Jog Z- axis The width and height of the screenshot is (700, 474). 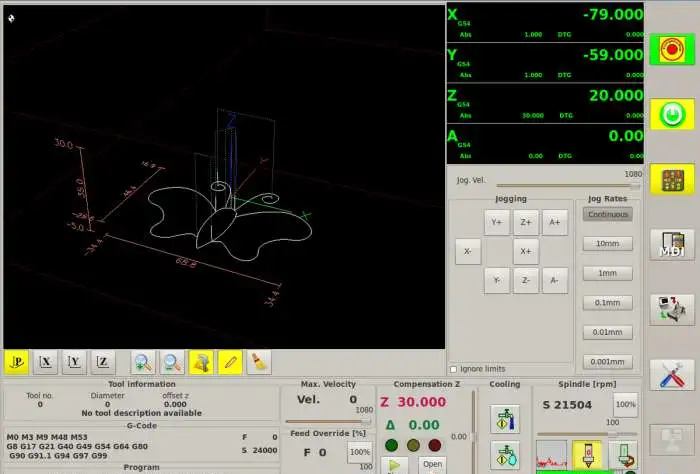pos(526,280)
